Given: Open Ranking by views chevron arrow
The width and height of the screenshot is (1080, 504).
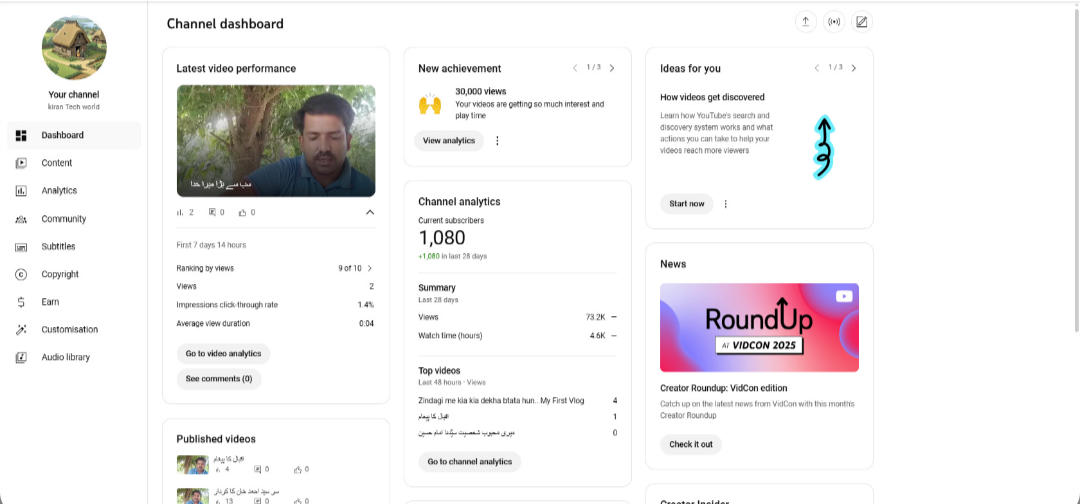Looking at the screenshot, I should click(x=370, y=269).
